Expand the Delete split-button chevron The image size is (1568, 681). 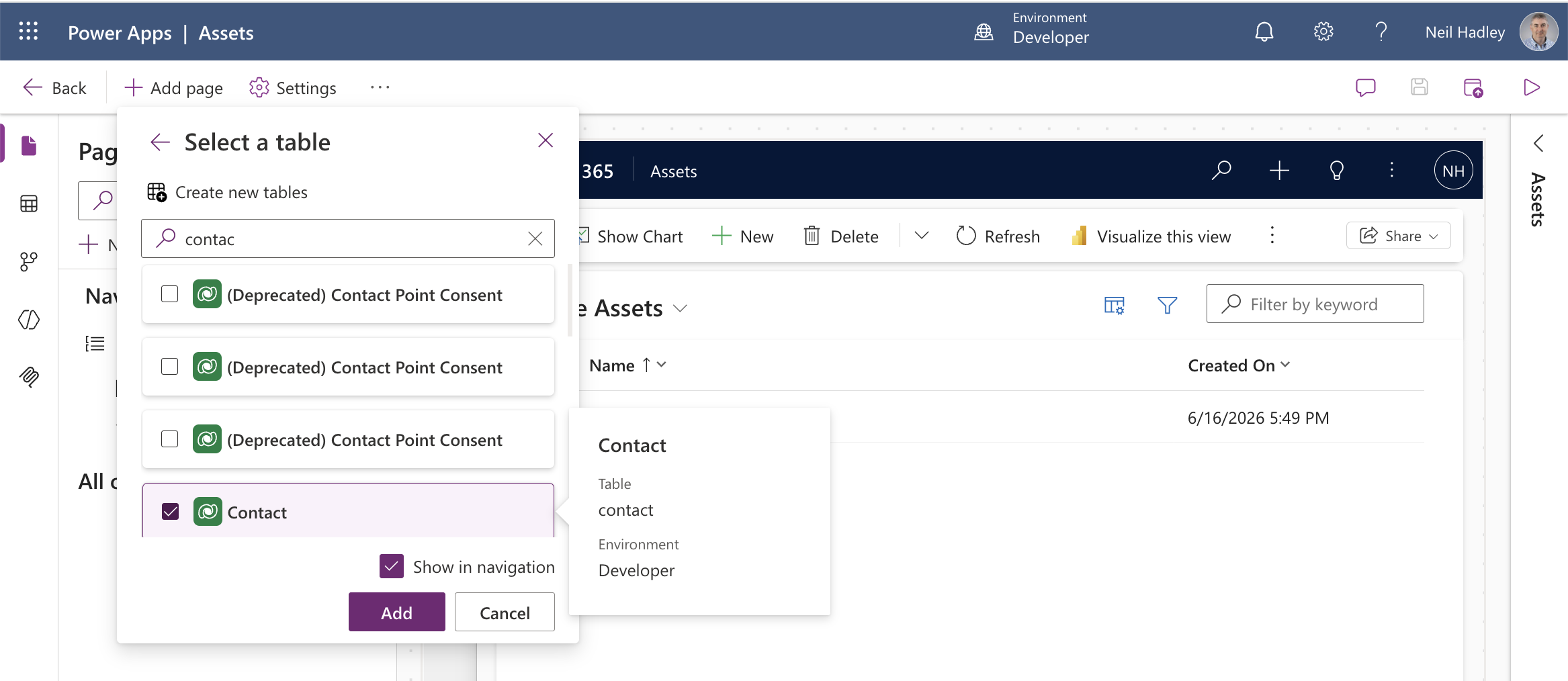pyautogui.click(x=922, y=236)
